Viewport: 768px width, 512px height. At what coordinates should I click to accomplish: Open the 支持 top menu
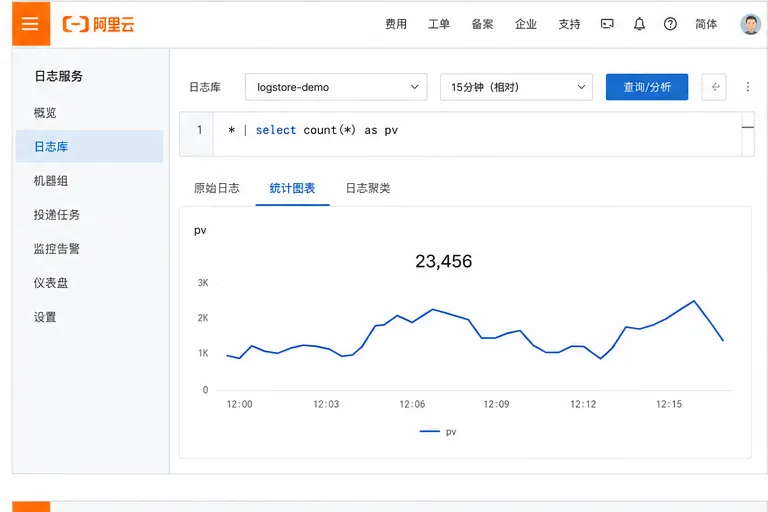(x=570, y=24)
